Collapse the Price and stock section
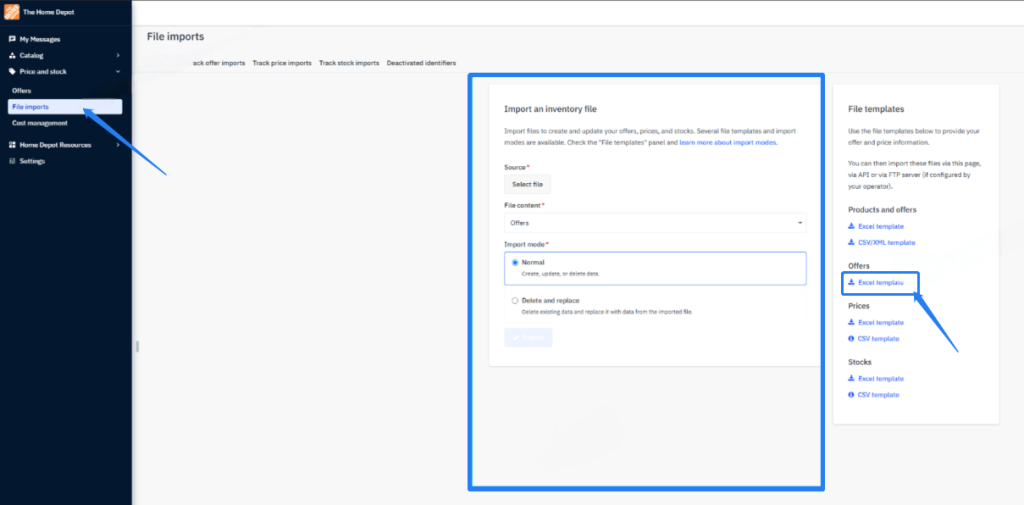 pos(117,72)
